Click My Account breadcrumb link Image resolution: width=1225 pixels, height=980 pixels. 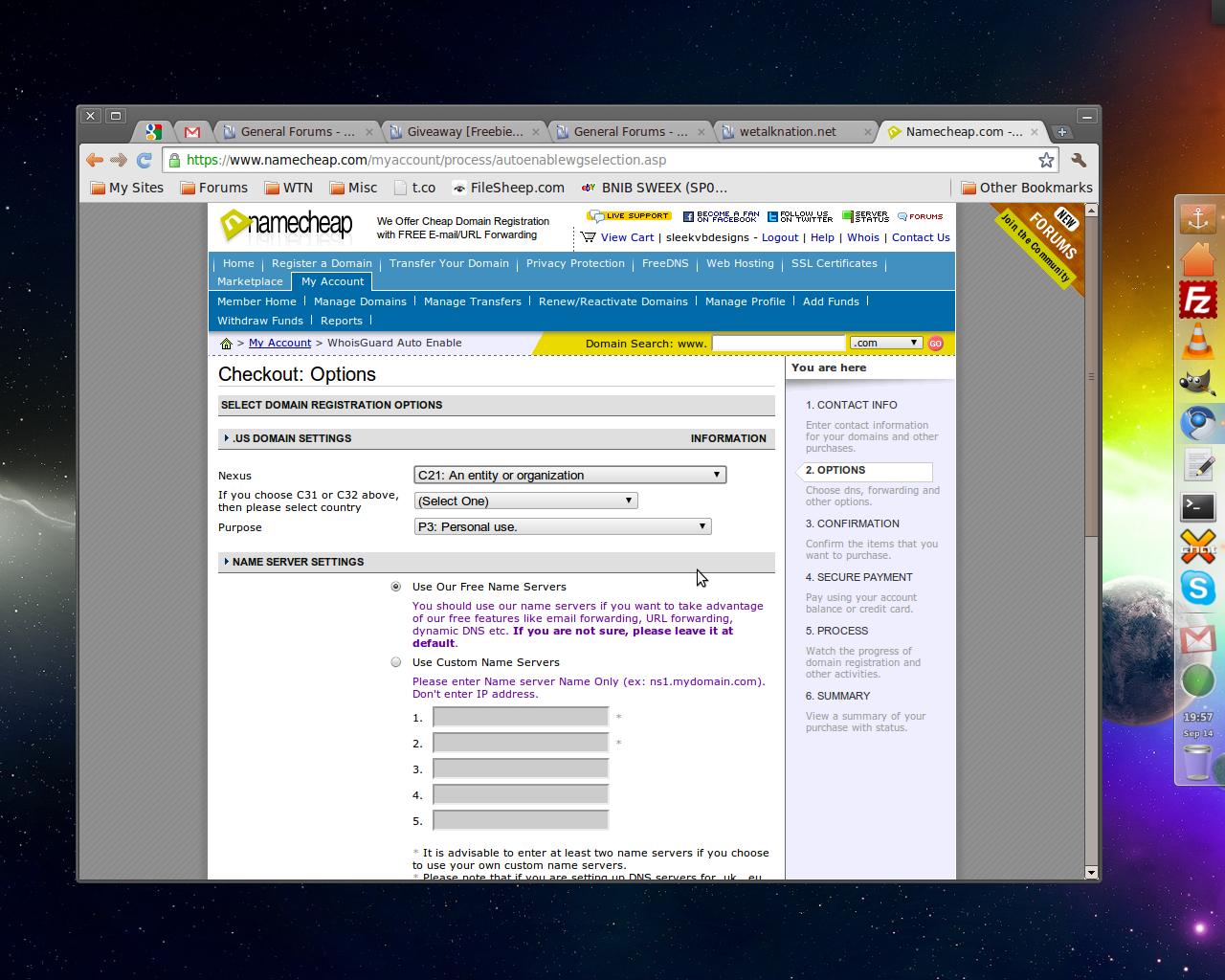point(279,343)
